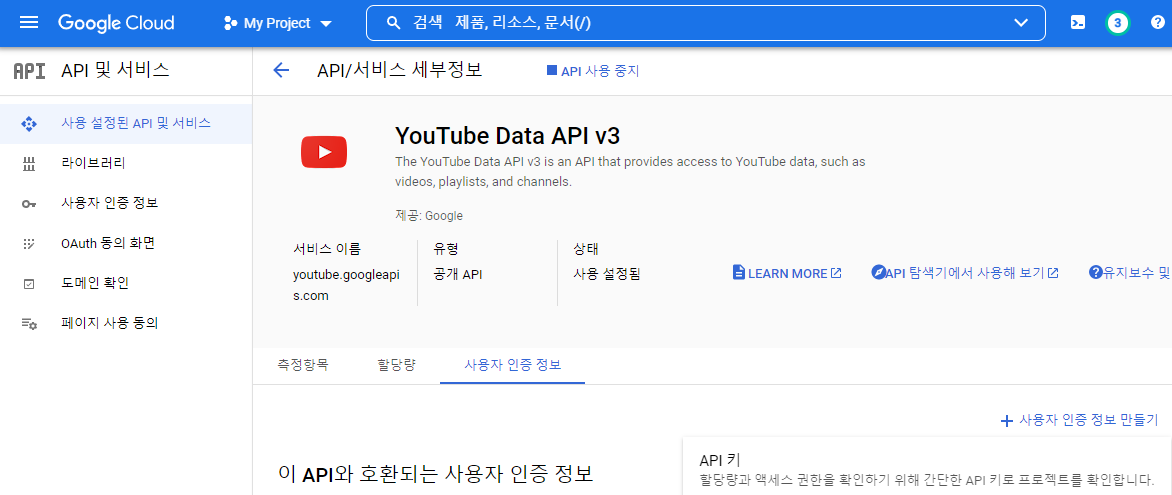Click API 및 서비스 sidebar heading
Screen dimensions: 1172x495
[115, 71]
